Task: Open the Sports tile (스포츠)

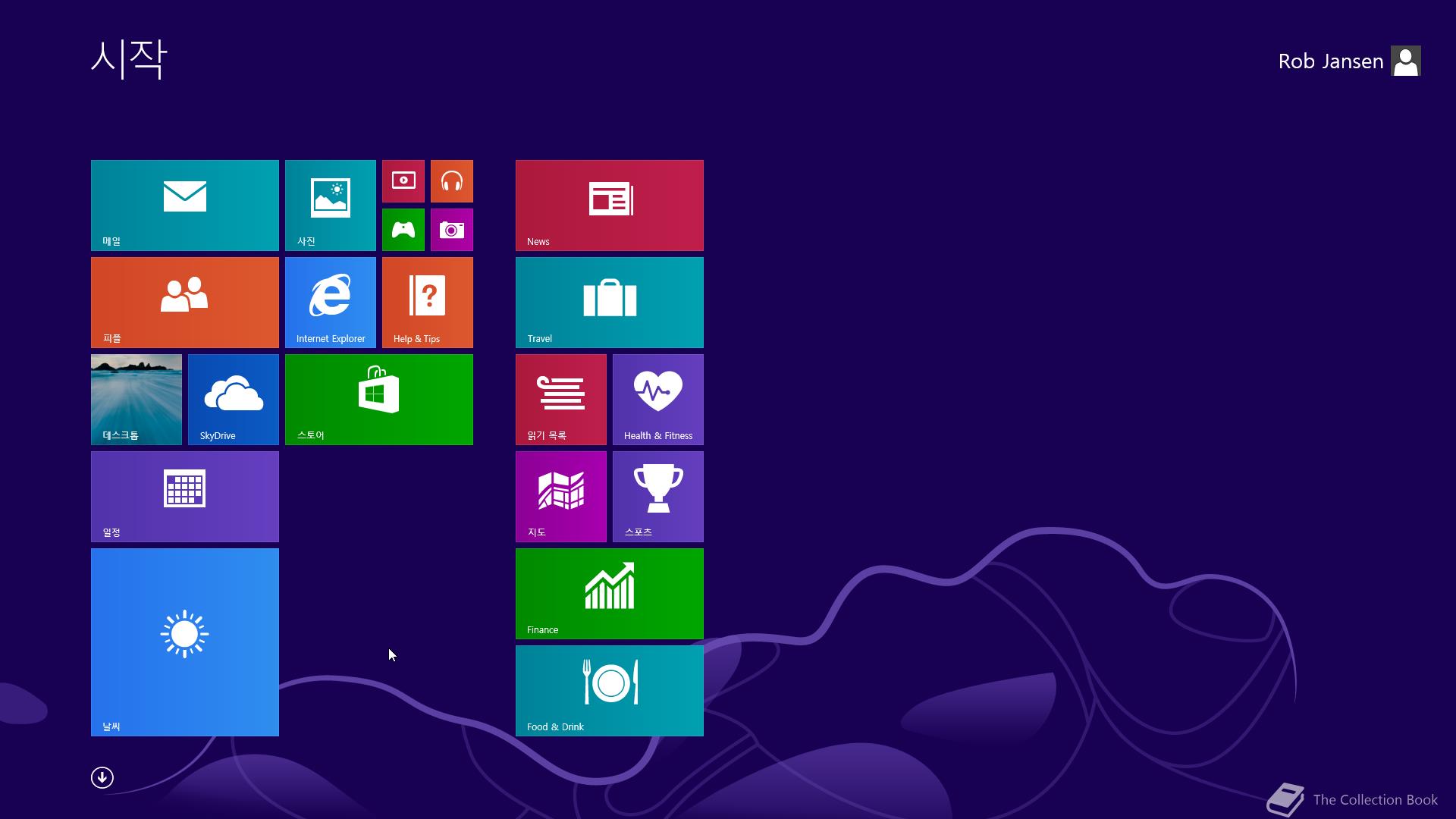Action: pos(658,497)
